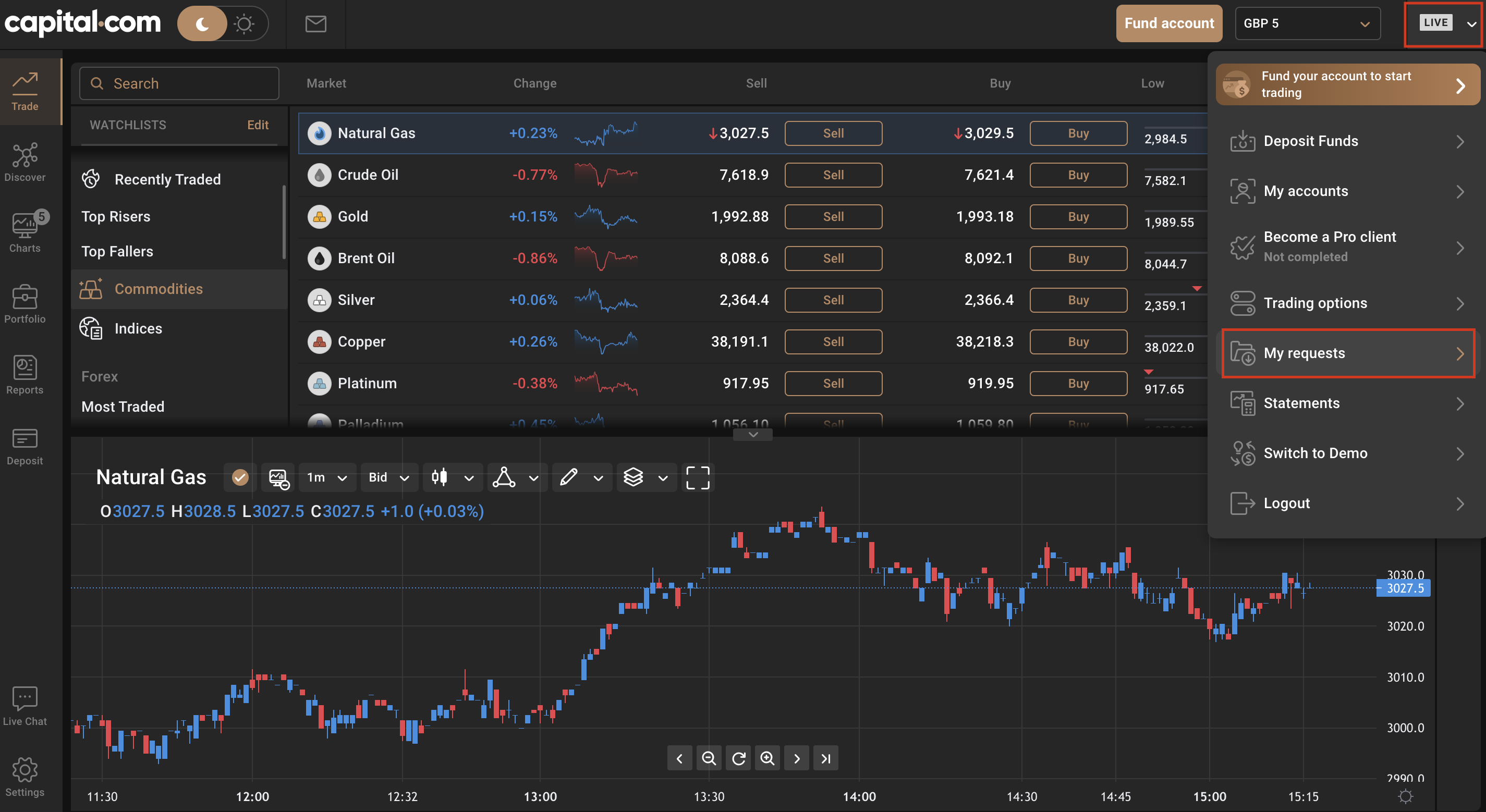Click the Recently Traded clock icon
Screen dimensions: 1486x812
point(91,179)
